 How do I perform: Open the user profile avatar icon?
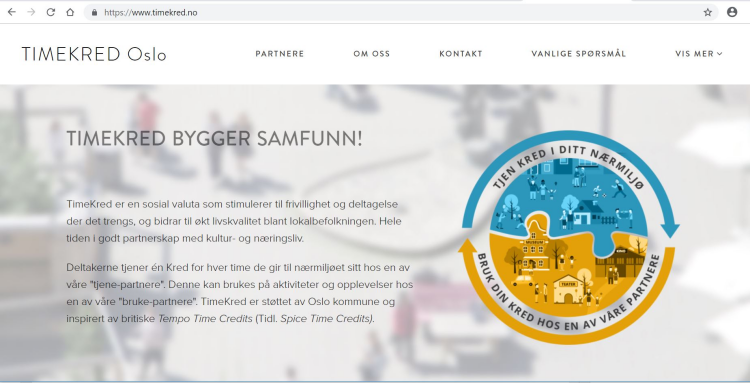(732, 12)
